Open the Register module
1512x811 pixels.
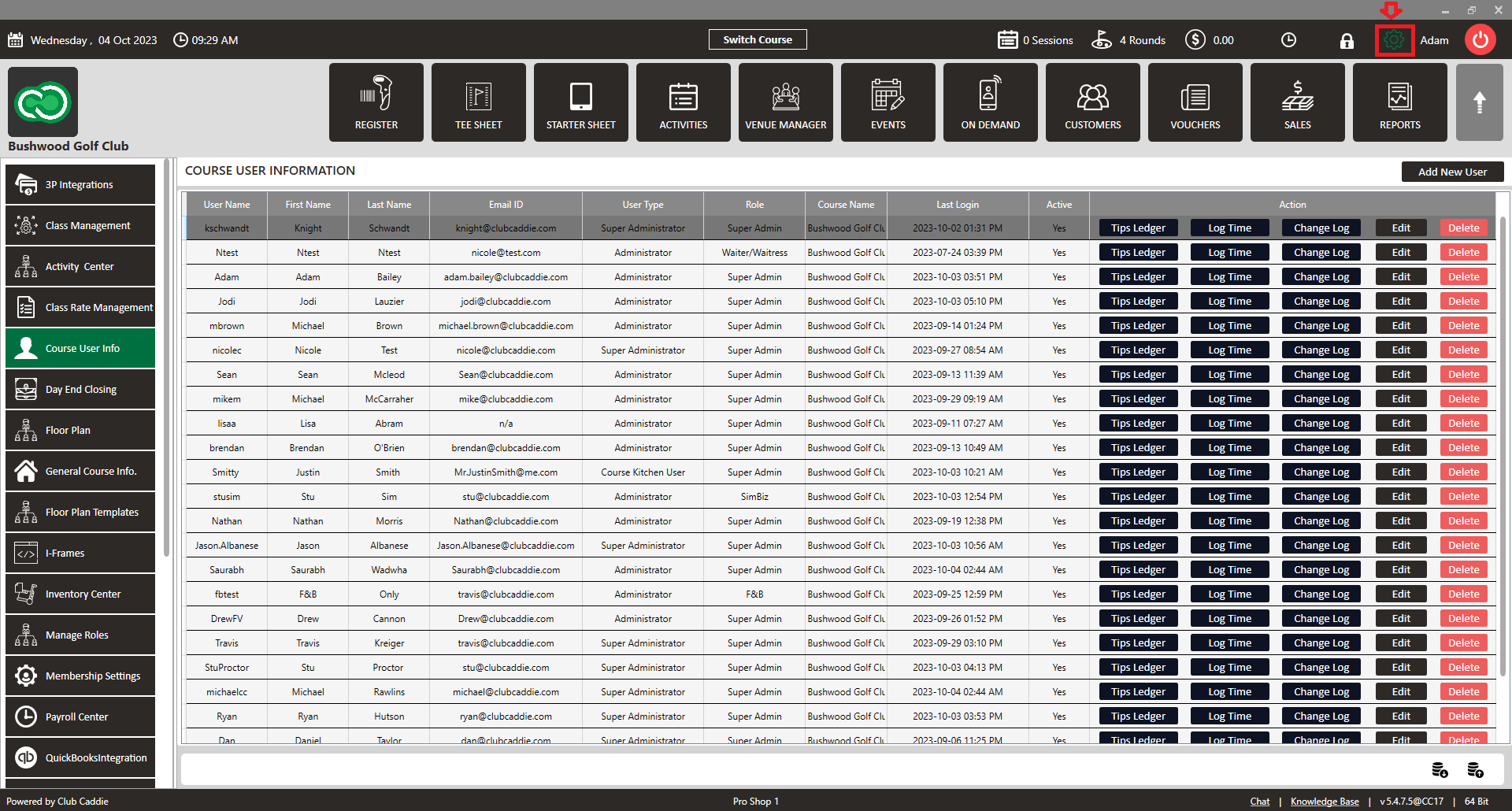pos(376,102)
